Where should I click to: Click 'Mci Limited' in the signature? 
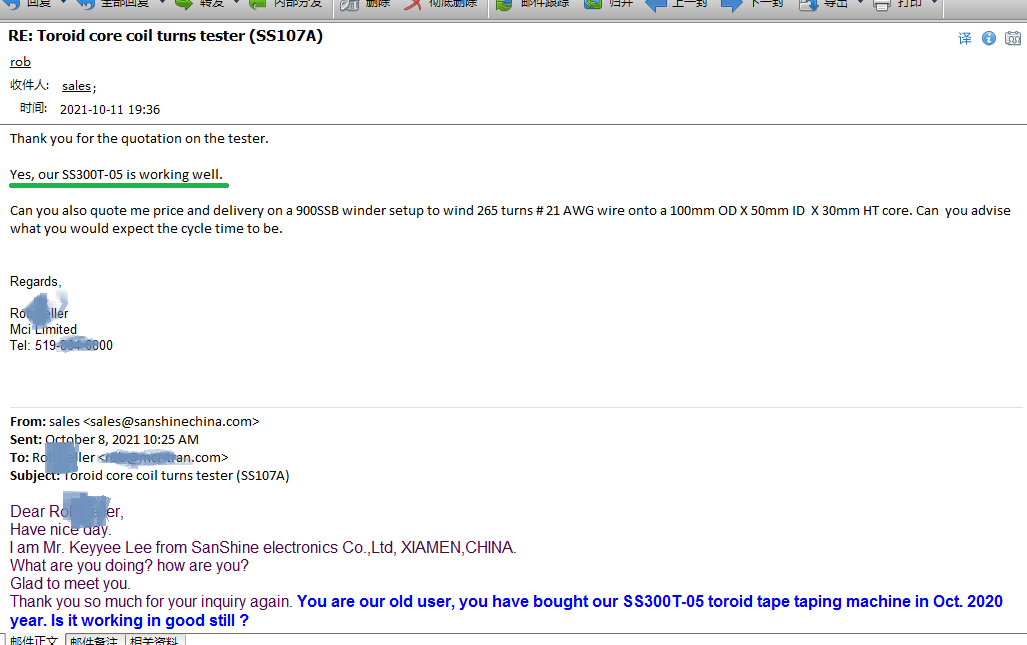pyautogui.click(x=43, y=329)
